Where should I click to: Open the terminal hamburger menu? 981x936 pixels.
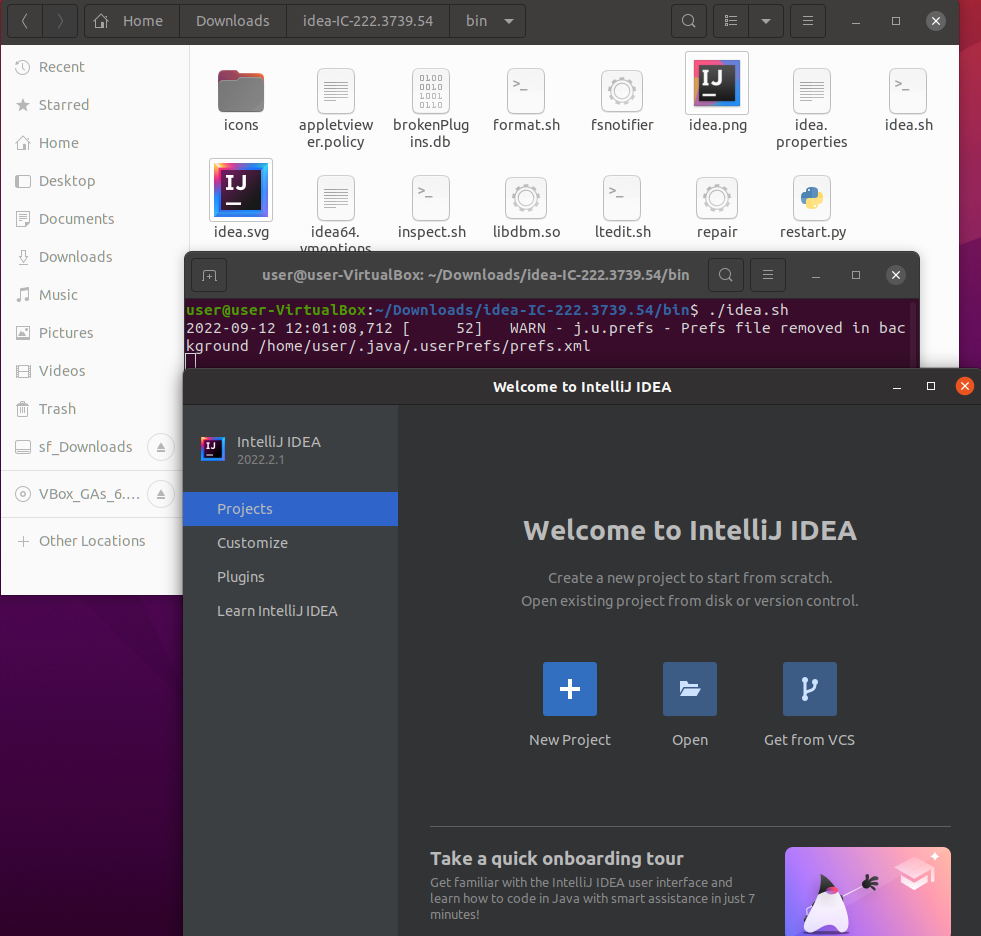click(x=768, y=275)
